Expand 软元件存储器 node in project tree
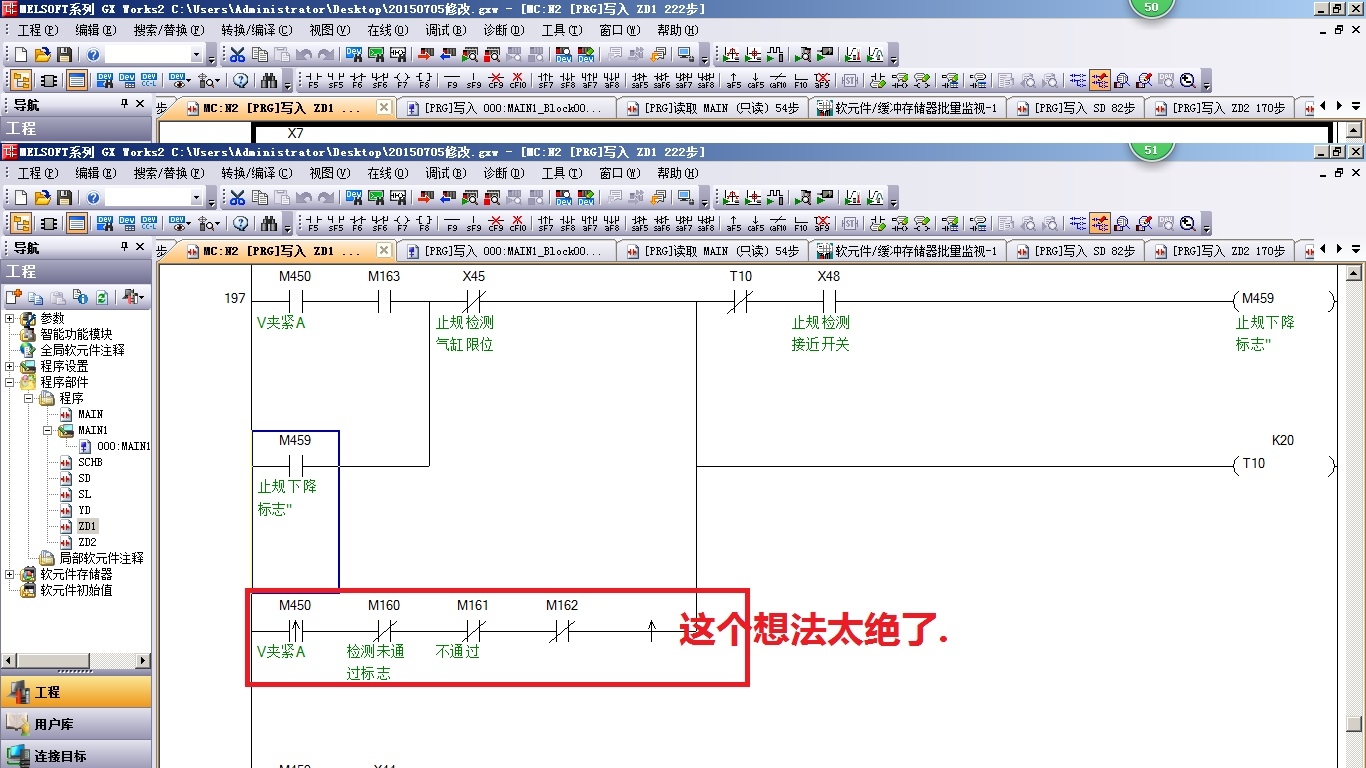The width and height of the screenshot is (1366, 768). 10,575
